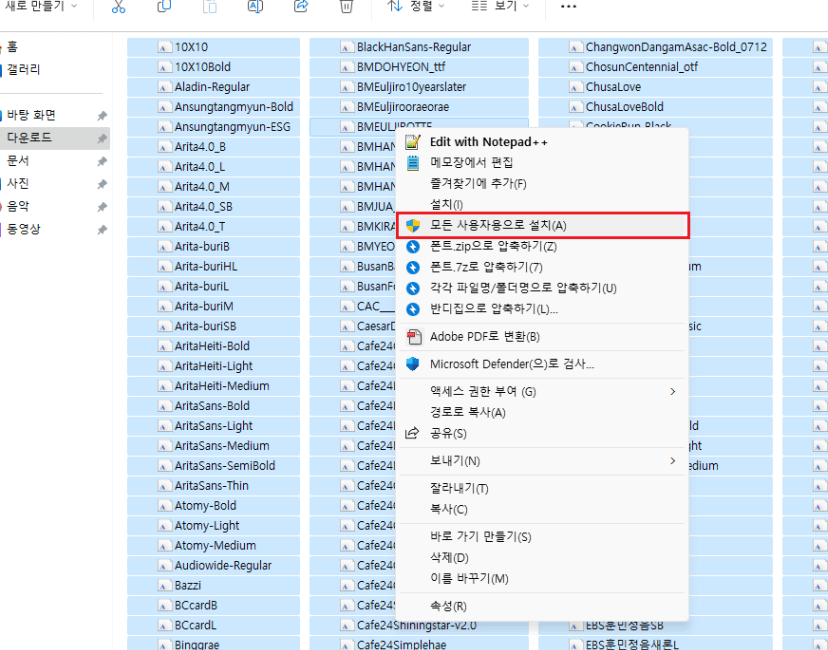Choose 폰트.zip으로 압축하기(Z)
Image resolution: width=828 pixels, height=650 pixels.
542,246
